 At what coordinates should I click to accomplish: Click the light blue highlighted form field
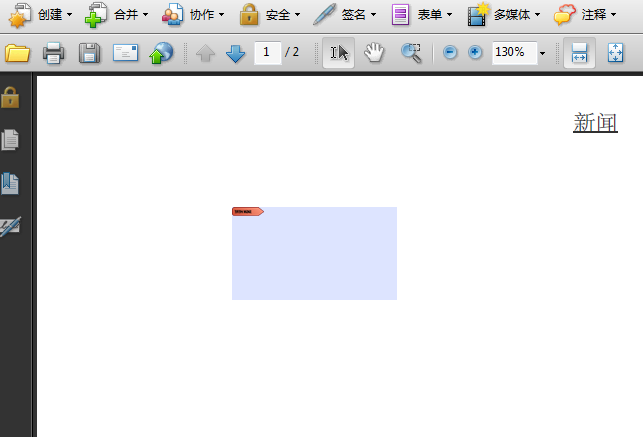[315, 253]
